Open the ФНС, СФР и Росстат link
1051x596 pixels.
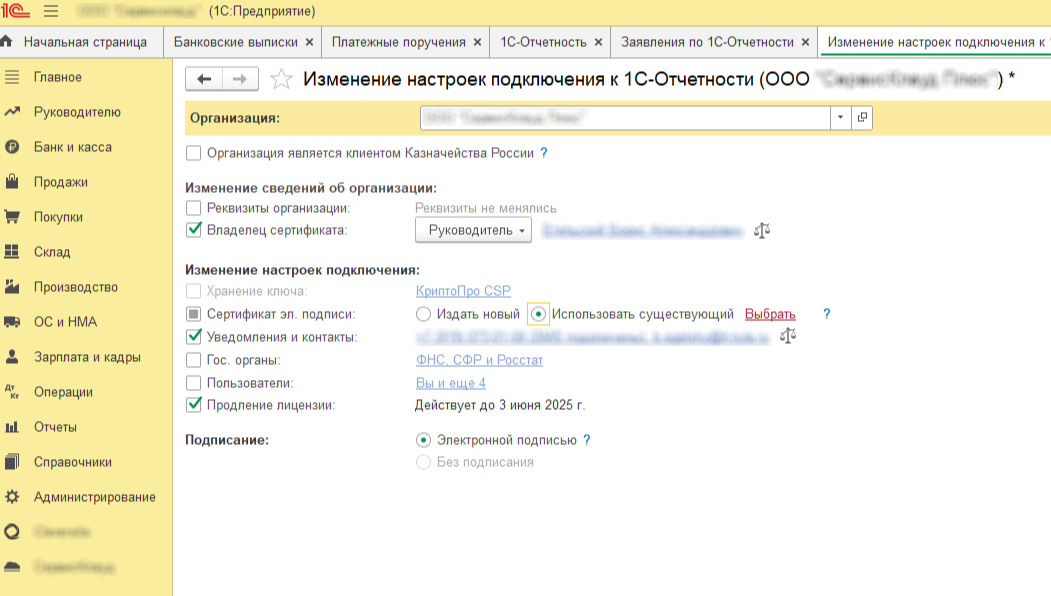coord(479,360)
